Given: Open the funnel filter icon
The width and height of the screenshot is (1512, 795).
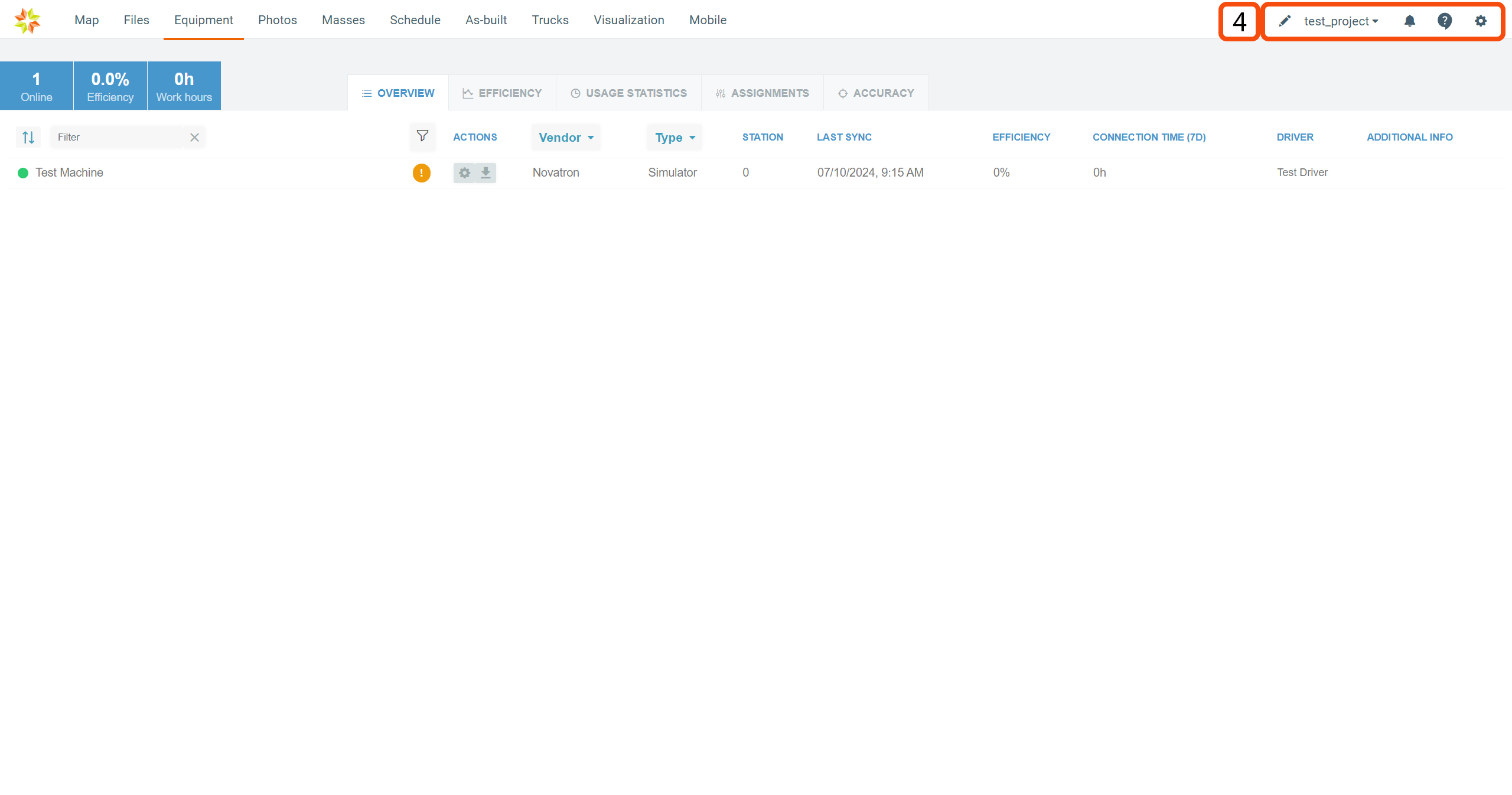Looking at the screenshot, I should (422, 136).
